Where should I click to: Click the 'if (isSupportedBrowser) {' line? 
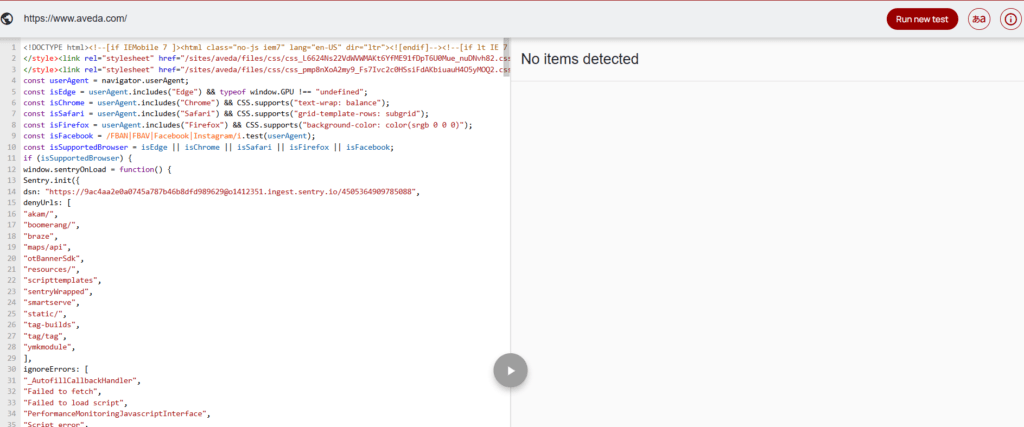[78, 158]
